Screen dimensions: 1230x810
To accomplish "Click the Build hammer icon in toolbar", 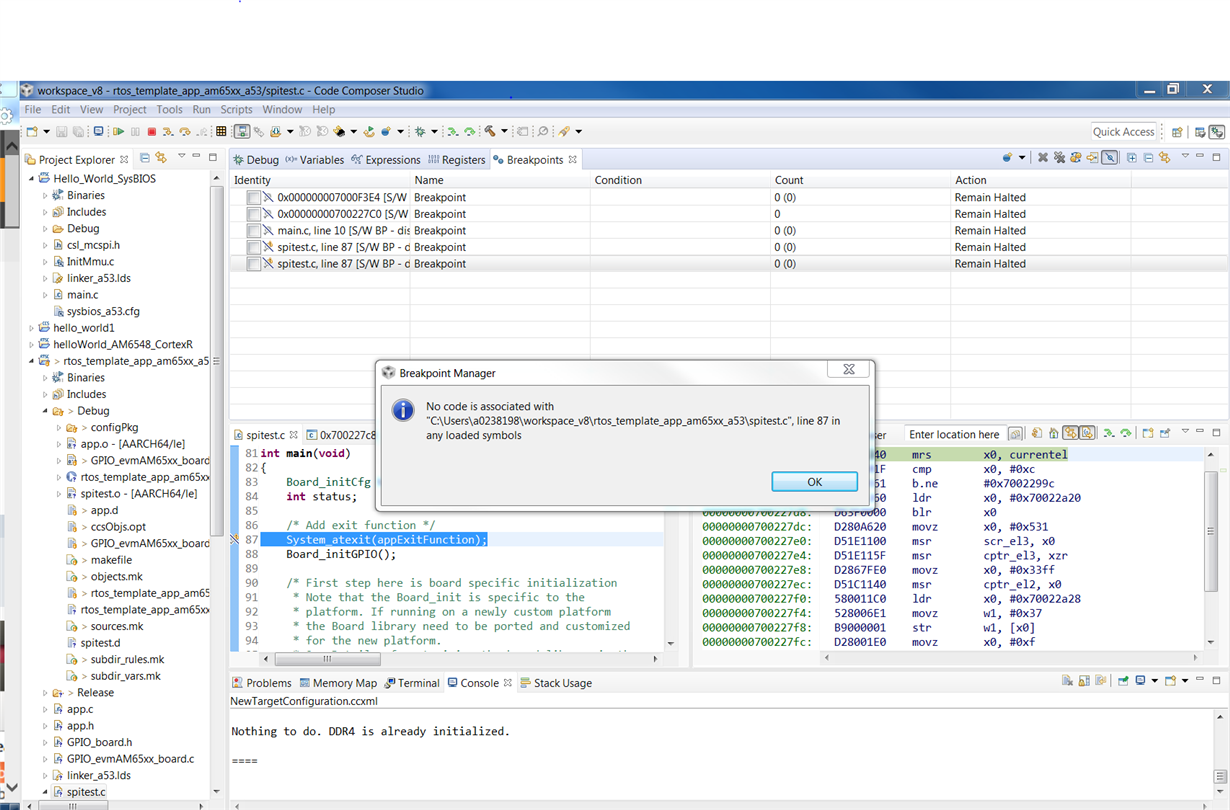I will click(490, 131).
